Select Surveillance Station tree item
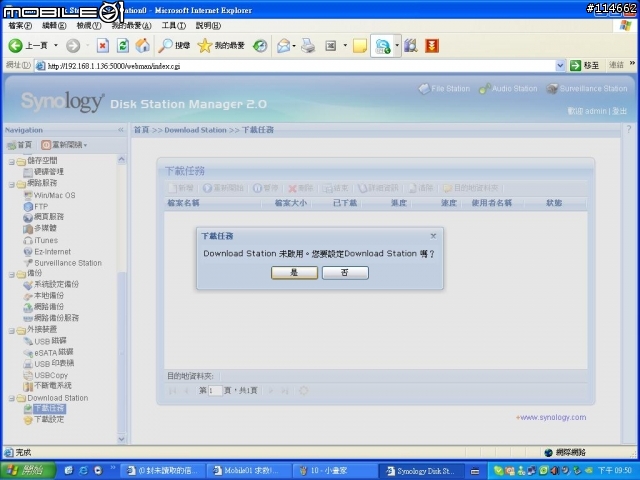This screenshot has height=480, width=640. click(x=63, y=263)
